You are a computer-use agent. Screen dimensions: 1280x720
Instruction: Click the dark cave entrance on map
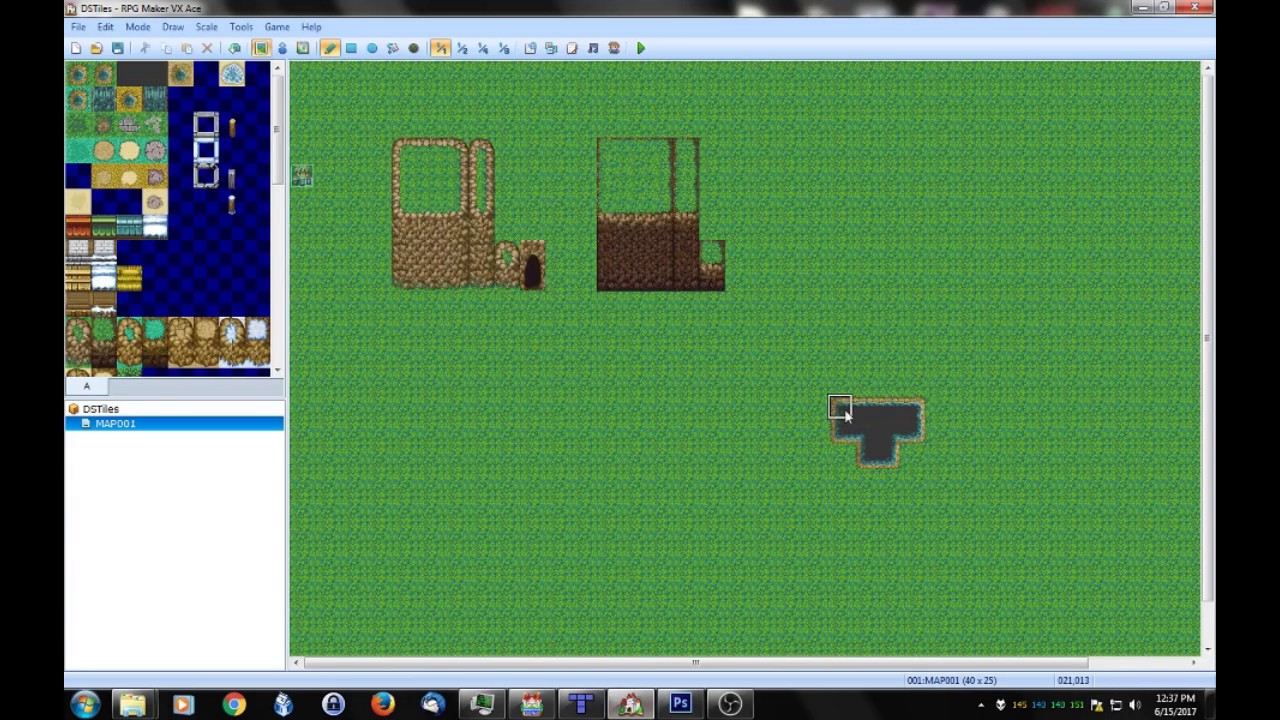click(x=532, y=270)
